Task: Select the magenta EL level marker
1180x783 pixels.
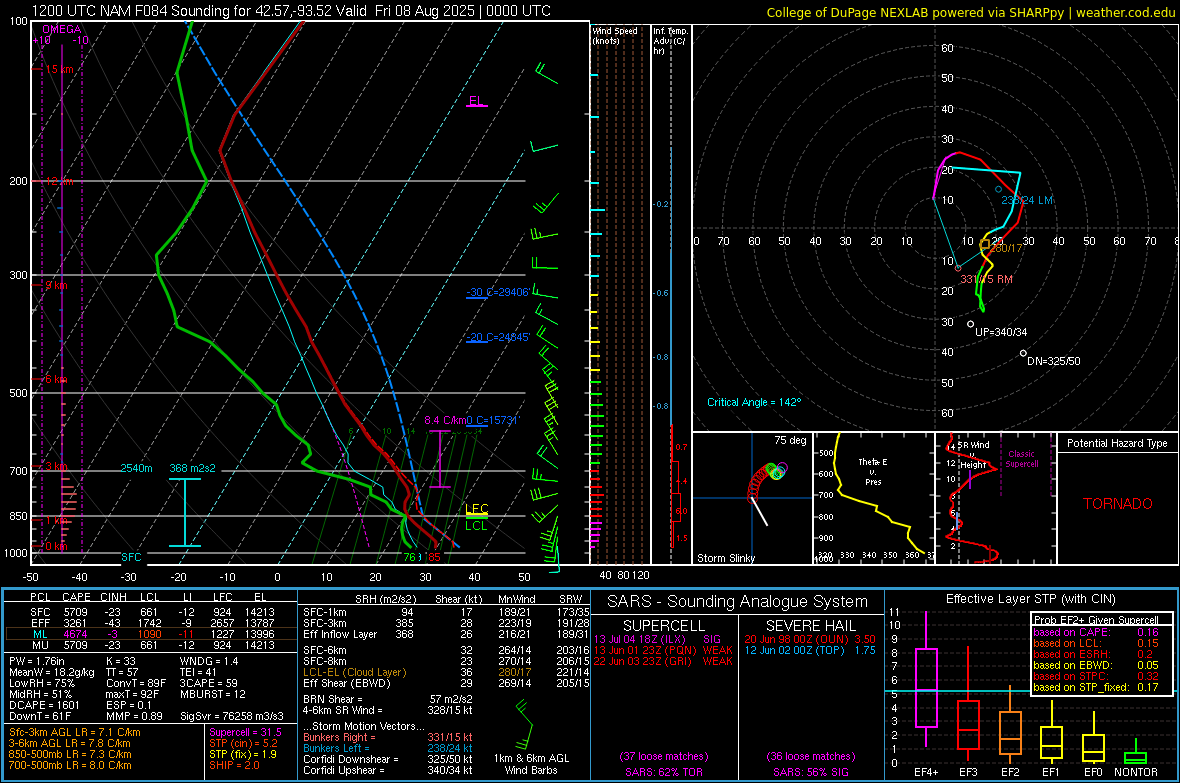Action: pyautogui.click(x=476, y=101)
